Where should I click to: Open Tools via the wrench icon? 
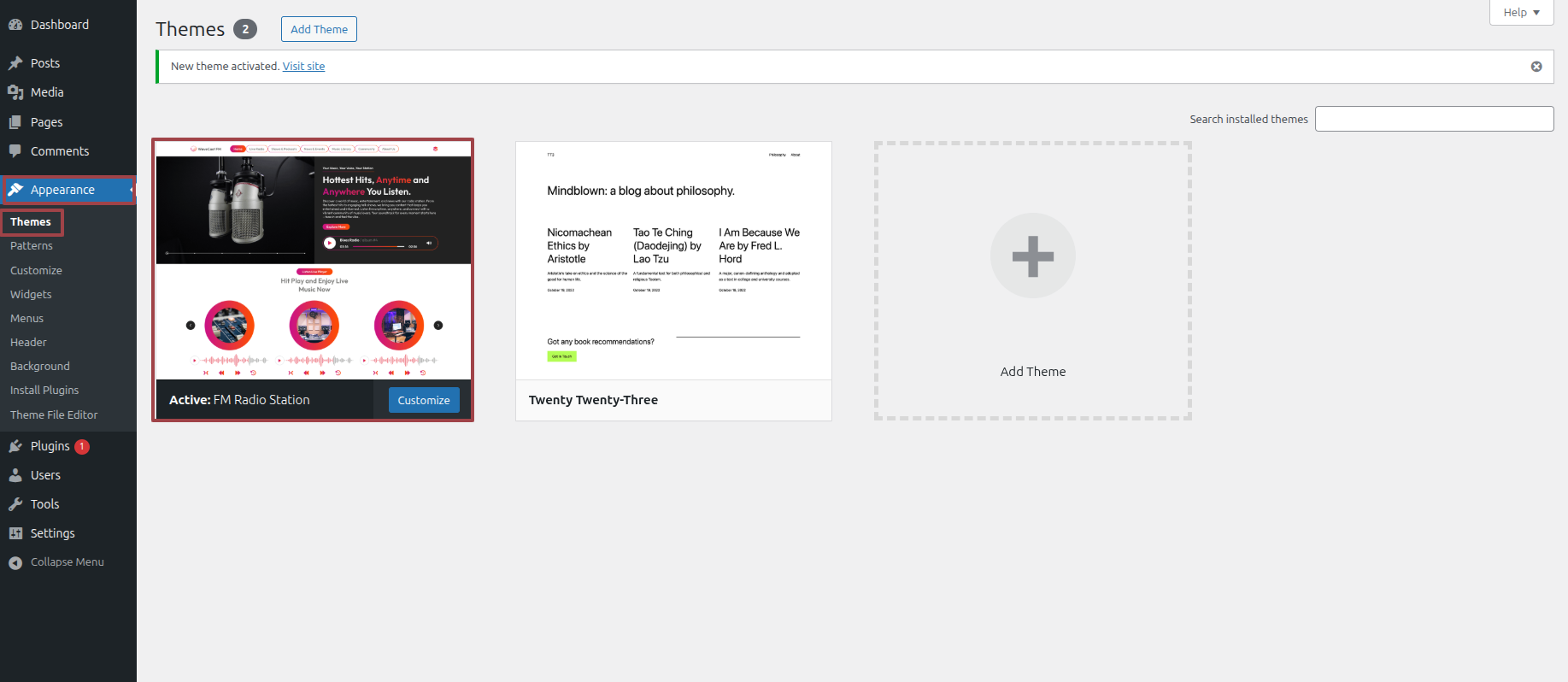tap(15, 504)
